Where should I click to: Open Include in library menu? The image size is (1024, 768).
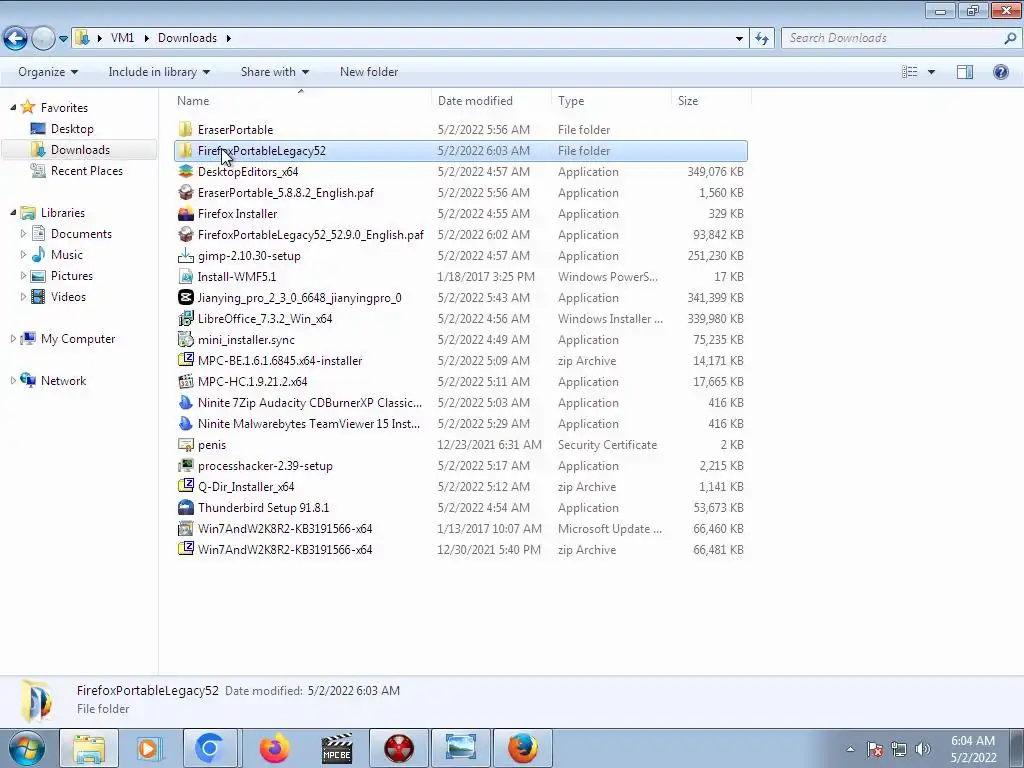coord(159,72)
